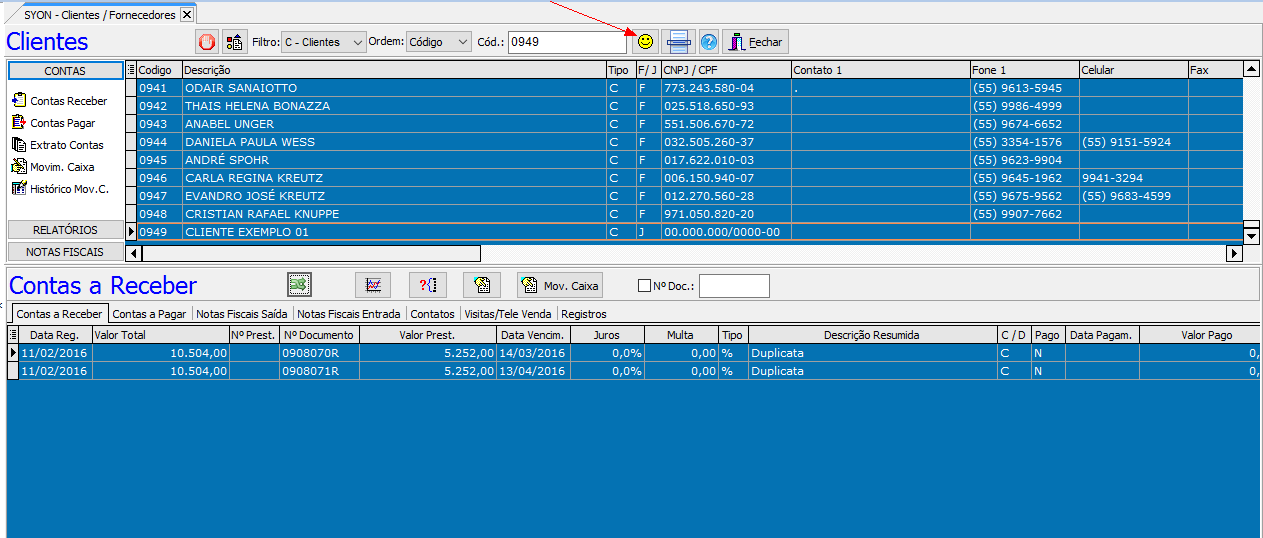
Task: Click the printer icon in the Clientes toolbar
Action: coord(678,42)
